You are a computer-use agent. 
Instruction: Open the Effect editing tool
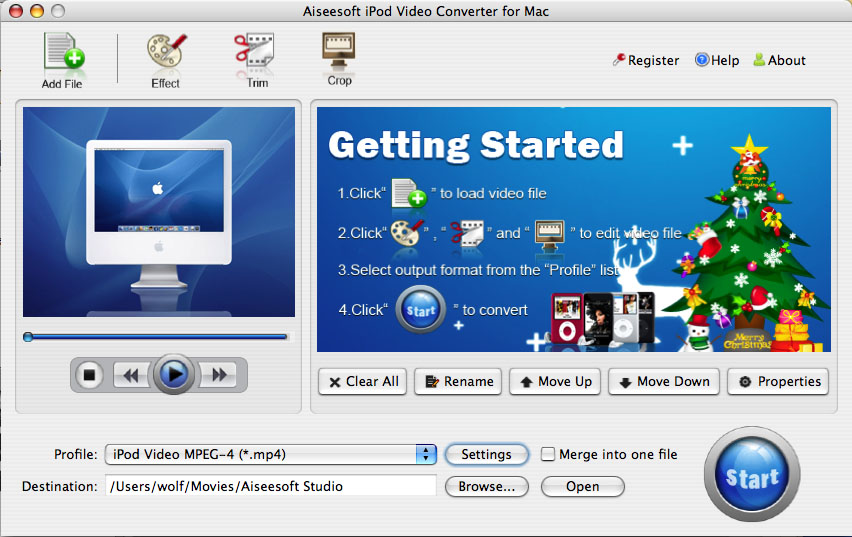(165, 54)
